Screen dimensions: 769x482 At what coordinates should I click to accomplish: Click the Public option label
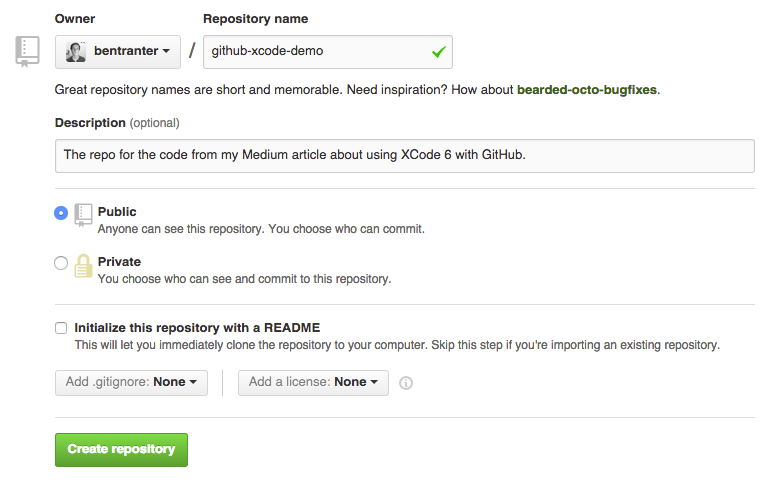click(x=117, y=212)
